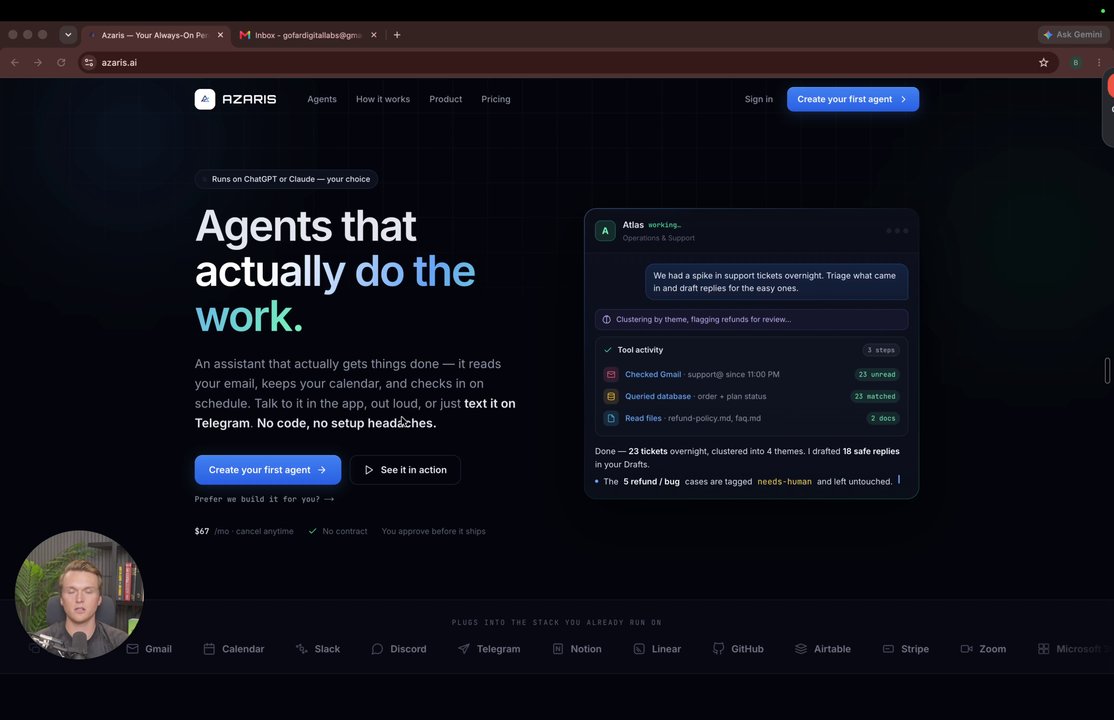
Task: Click the Checked Gmail mail icon
Action: 610,375
